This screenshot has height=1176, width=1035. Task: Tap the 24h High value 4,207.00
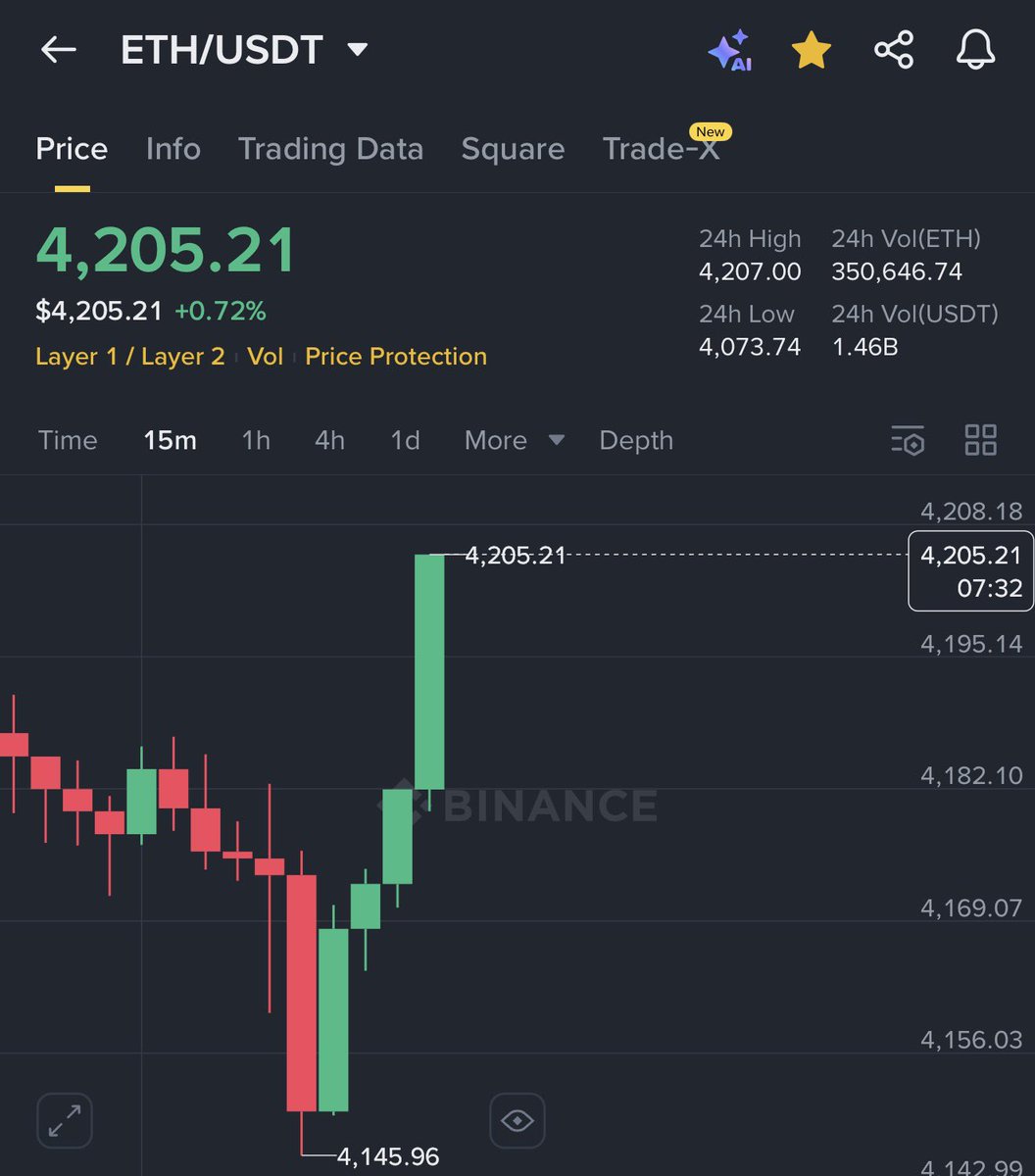coord(750,272)
